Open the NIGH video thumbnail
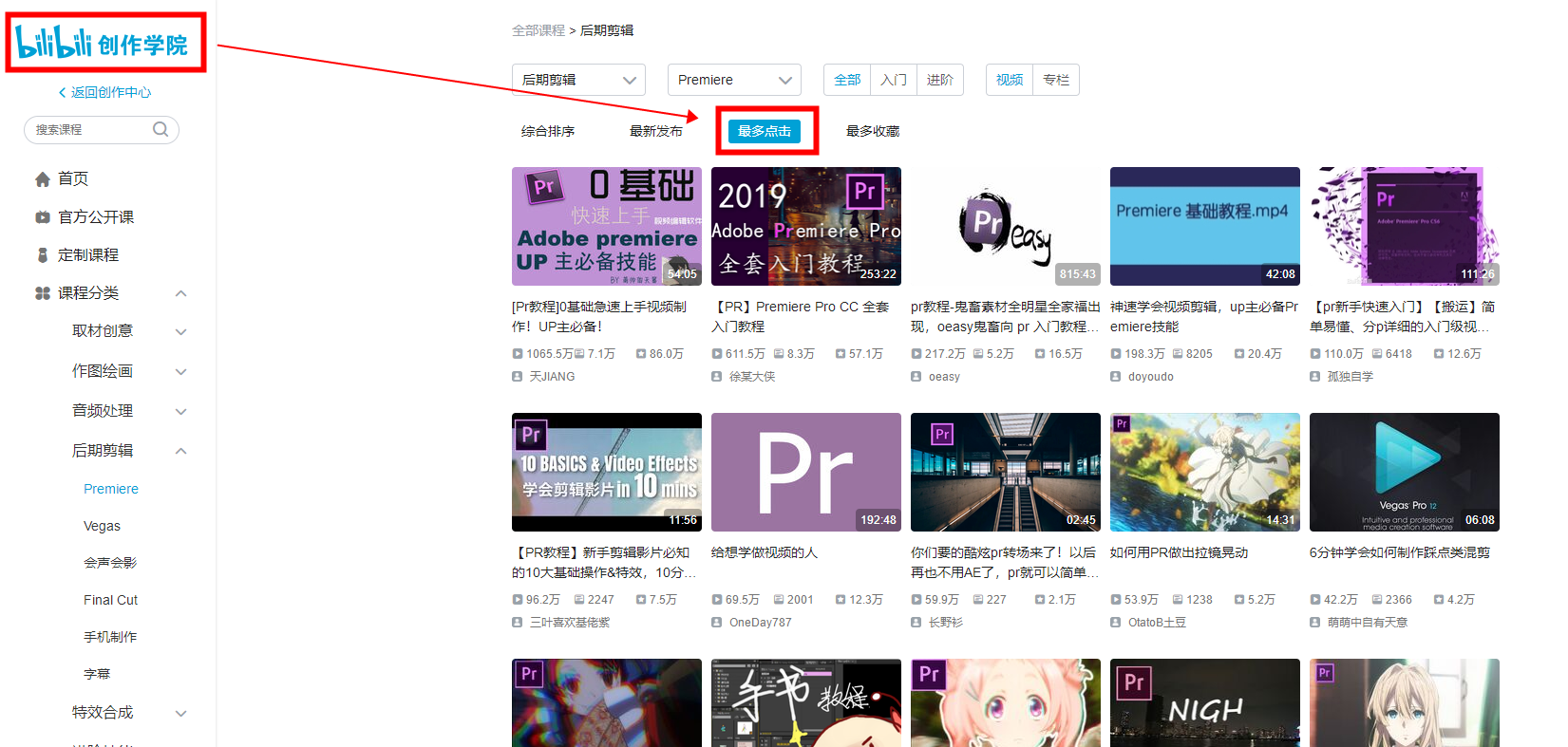 pos(1205,702)
